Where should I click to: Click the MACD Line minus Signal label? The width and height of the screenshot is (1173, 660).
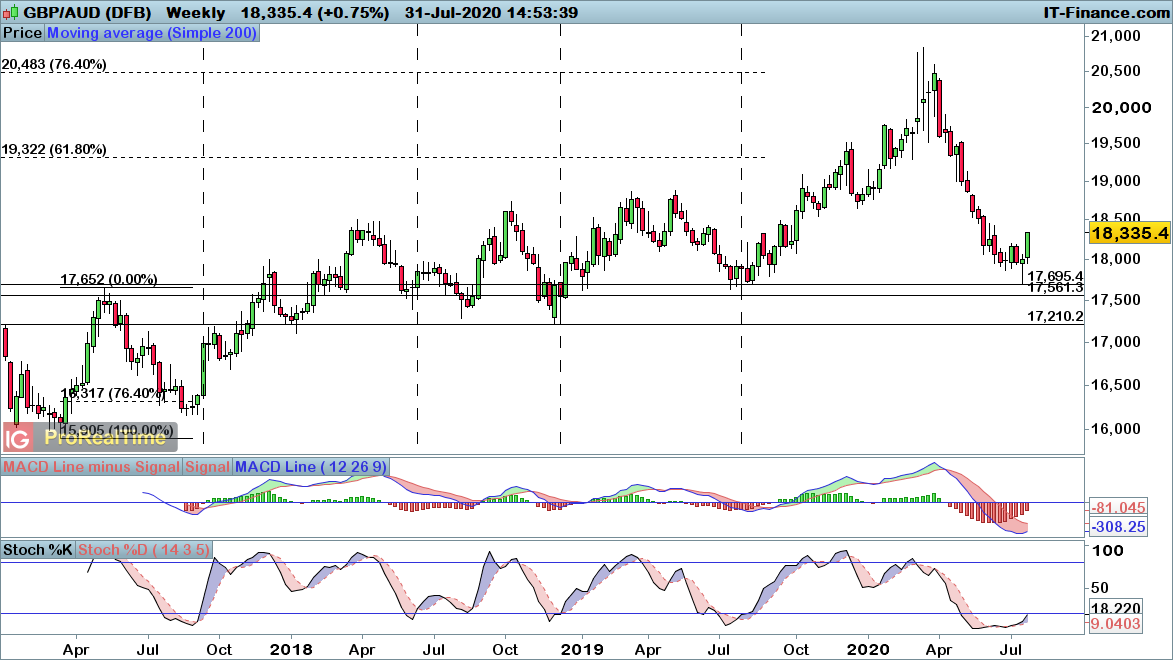click(91, 467)
